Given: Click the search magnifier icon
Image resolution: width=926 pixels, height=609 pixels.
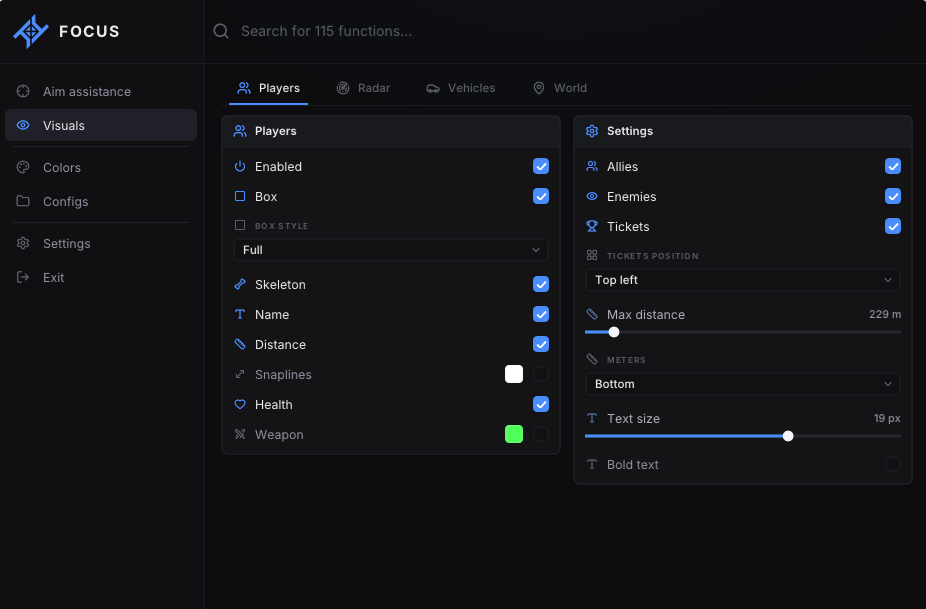Looking at the screenshot, I should tap(221, 31).
